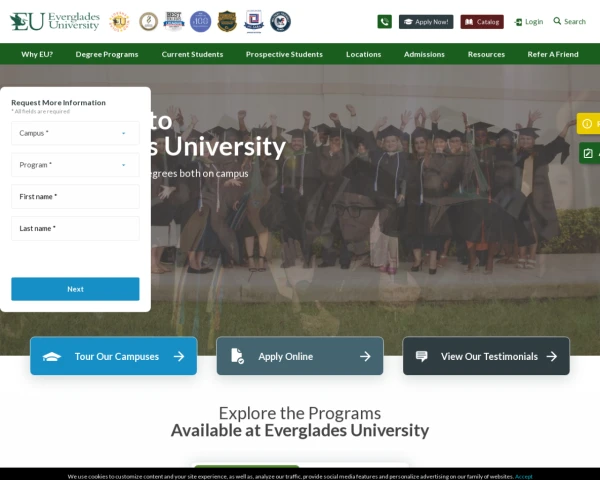Click the View Our Testimonials button

pos(486,356)
